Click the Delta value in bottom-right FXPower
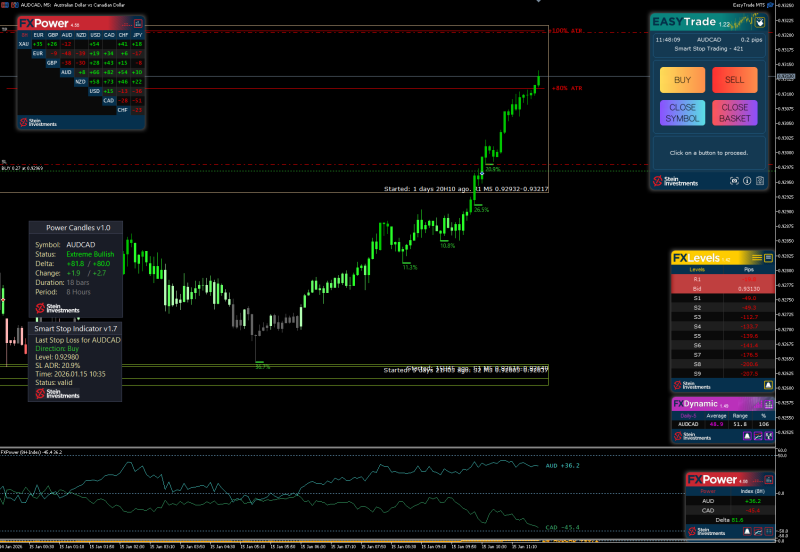 coord(737,520)
